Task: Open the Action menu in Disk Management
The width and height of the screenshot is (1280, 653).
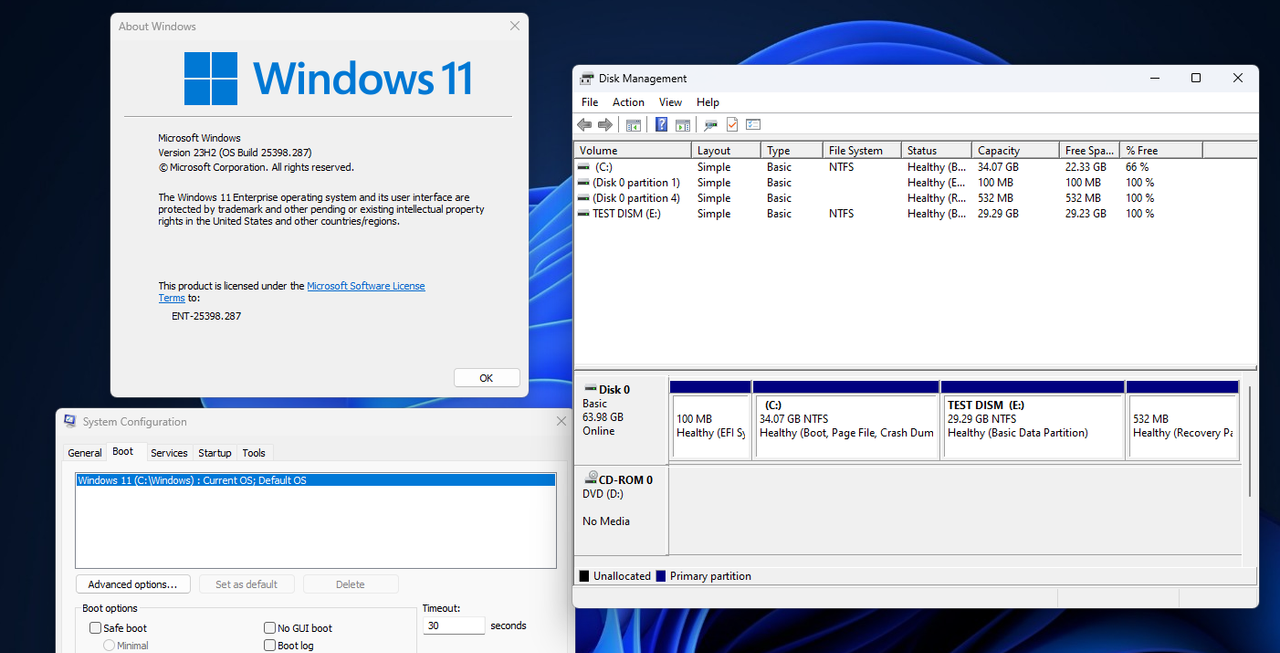Action: (628, 102)
